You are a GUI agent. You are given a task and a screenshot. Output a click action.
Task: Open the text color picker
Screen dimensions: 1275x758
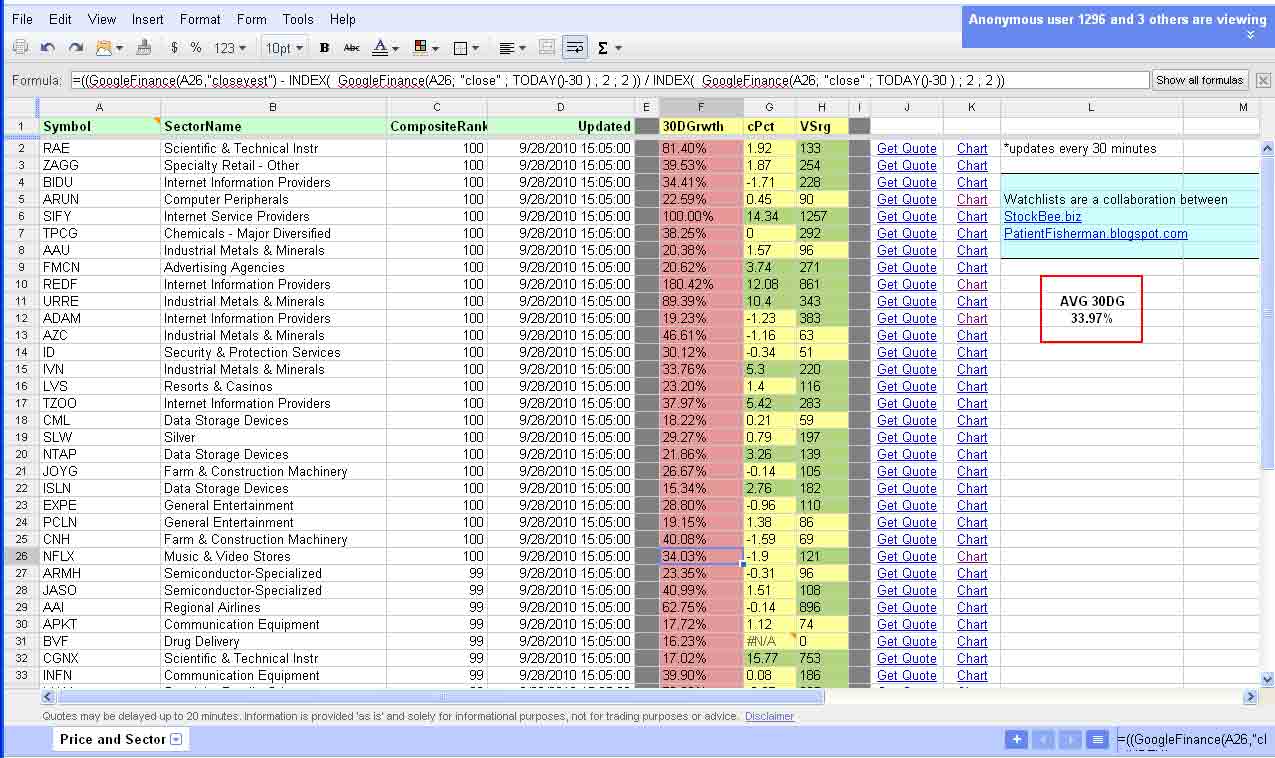(382, 46)
